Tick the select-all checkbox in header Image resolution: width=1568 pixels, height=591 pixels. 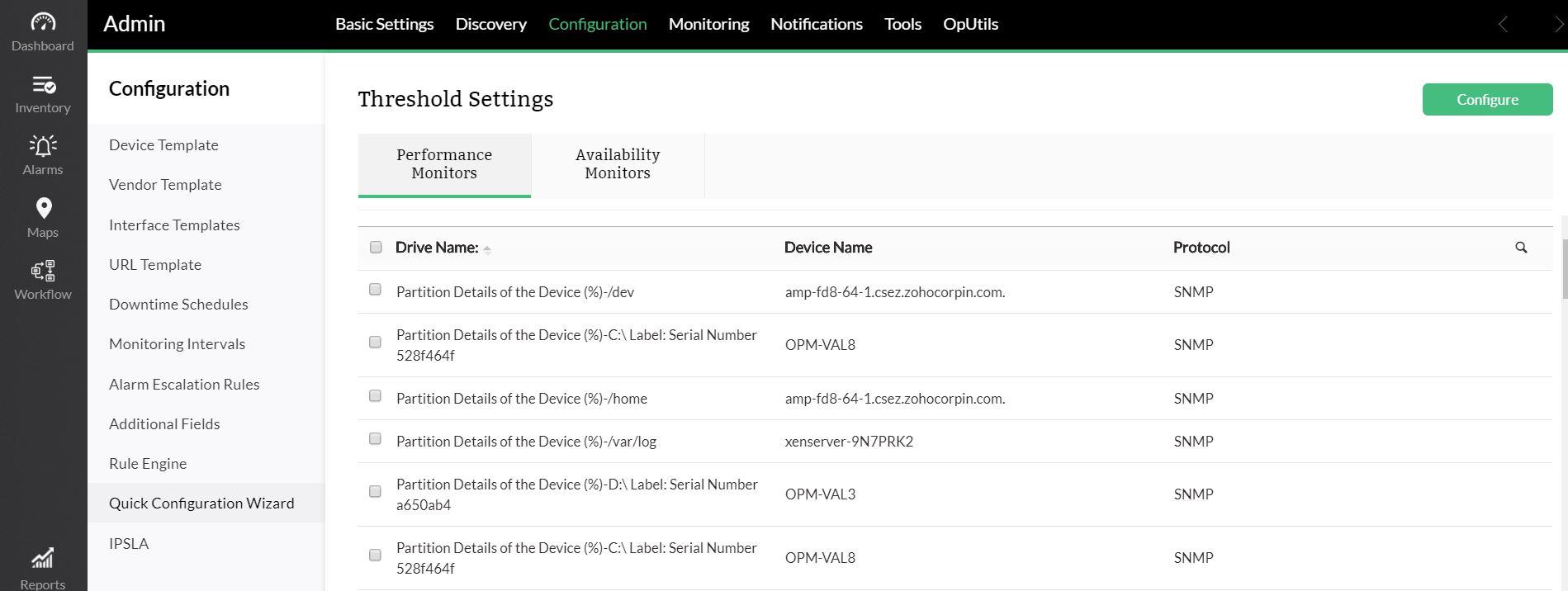376,247
